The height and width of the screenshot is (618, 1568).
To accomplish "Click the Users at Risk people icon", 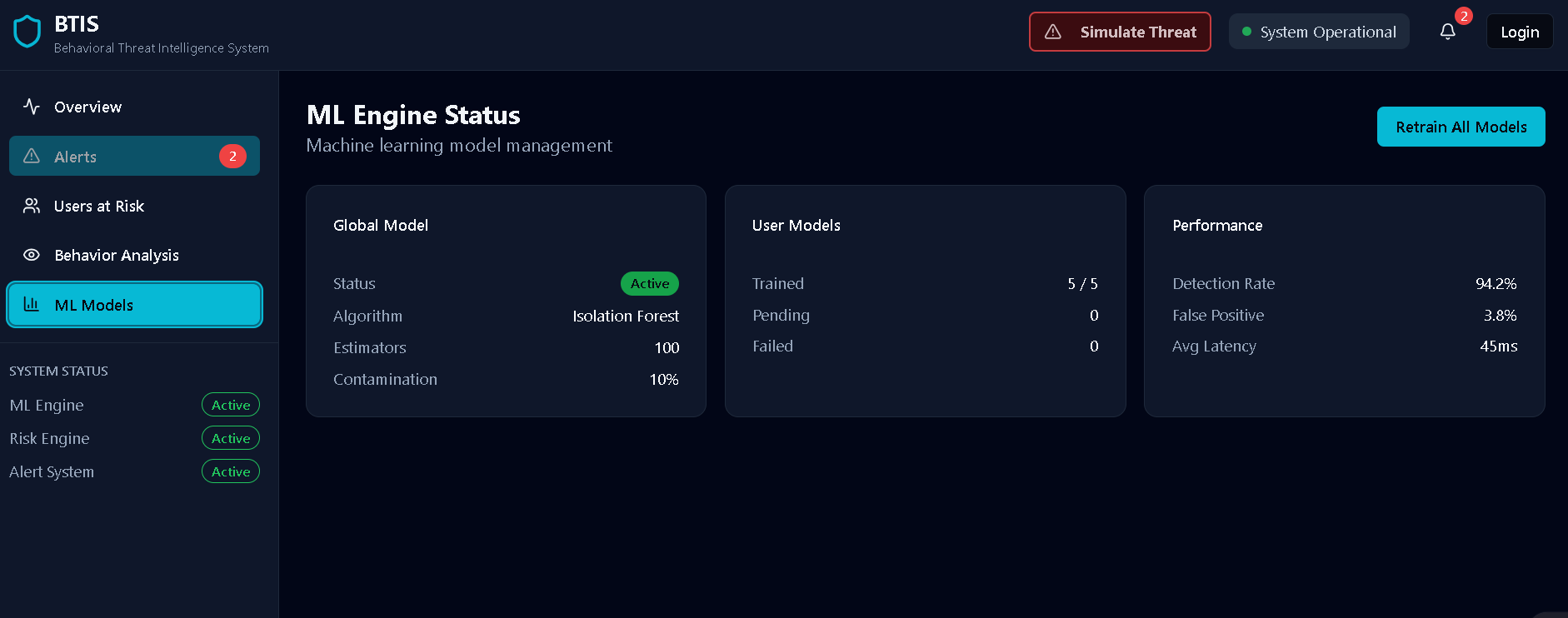I will (32, 206).
